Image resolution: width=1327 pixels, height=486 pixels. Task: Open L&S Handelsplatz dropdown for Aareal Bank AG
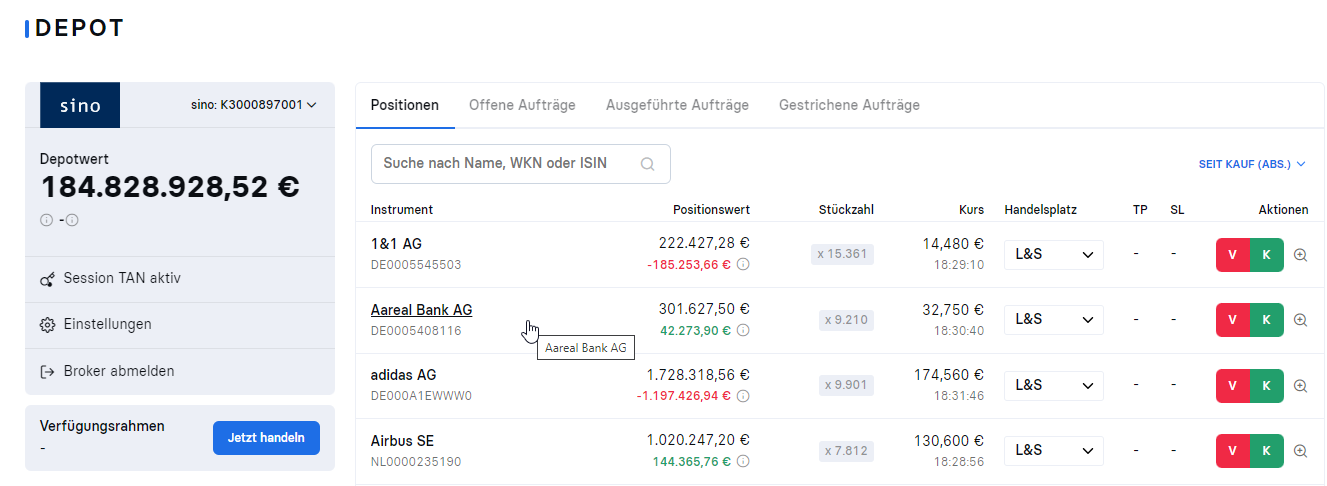coord(1054,320)
